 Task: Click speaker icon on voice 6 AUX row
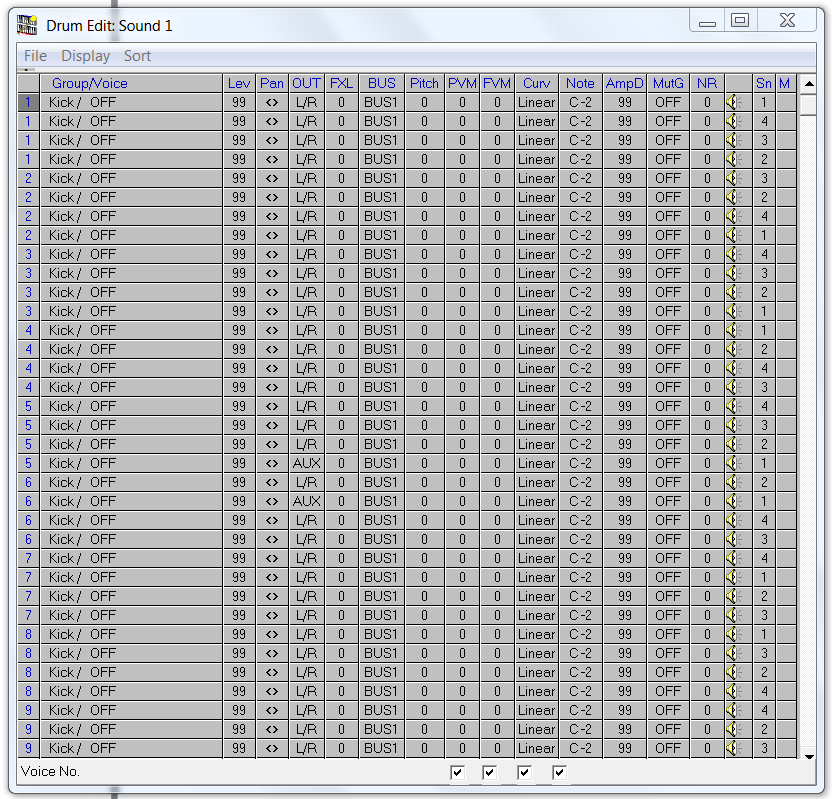click(734, 501)
